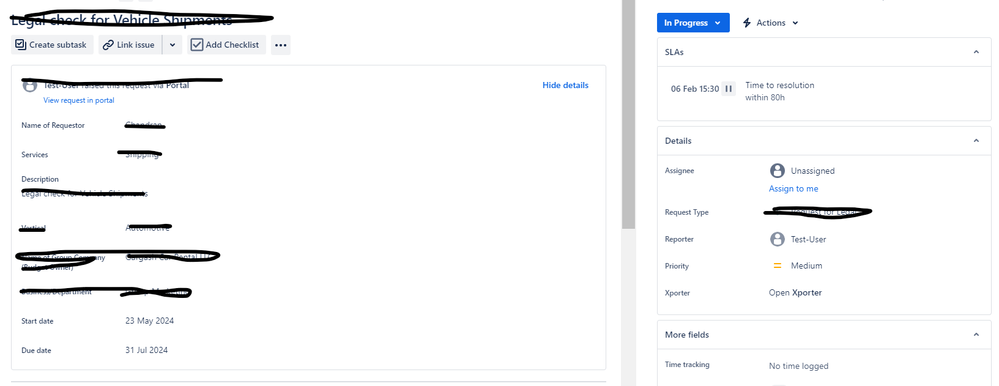This screenshot has height=386, width=999.
Task: Open the Actions lightning menu
Action: (770, 23)
